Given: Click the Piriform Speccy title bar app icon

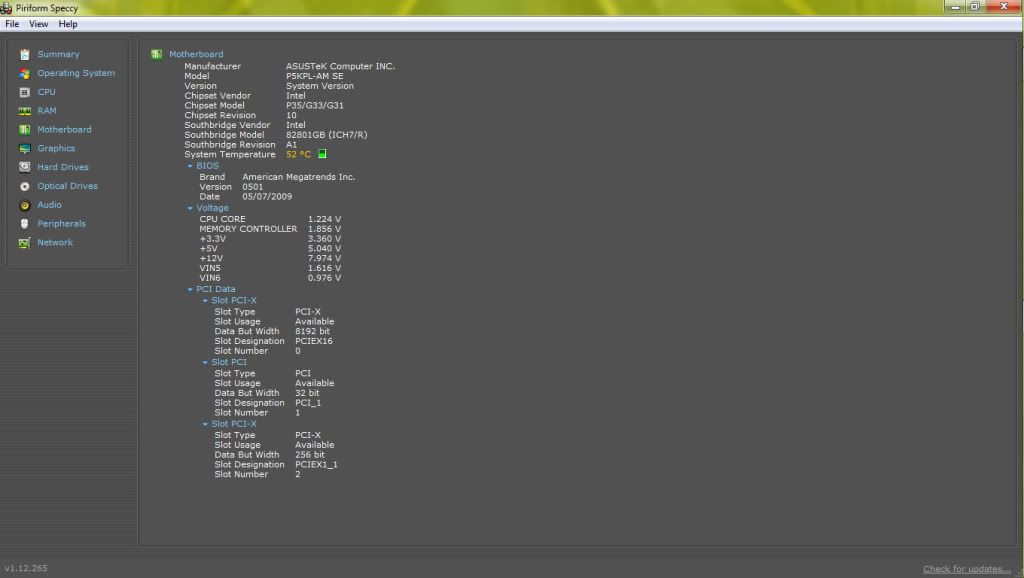Looking at the screenshot, I should coord(7,8).
